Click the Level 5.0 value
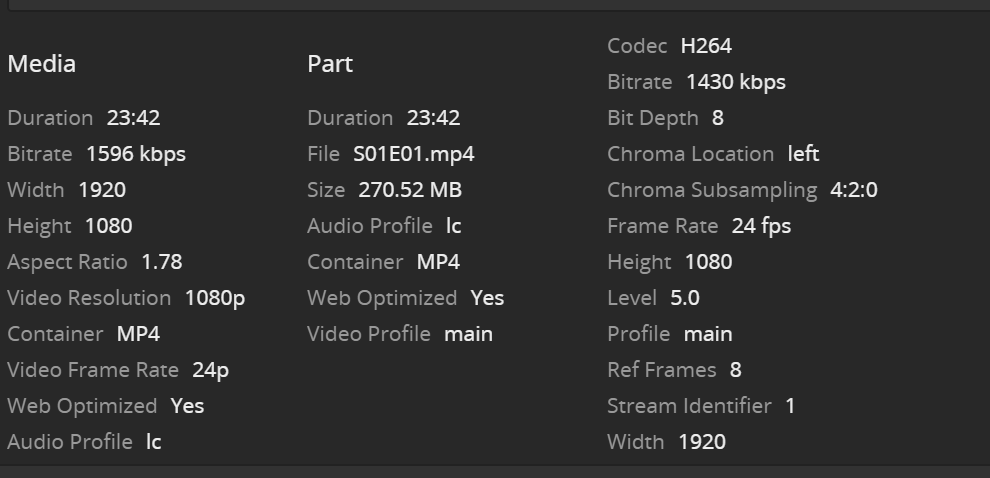Viewport: 990px width, 478px height. [685, 298]
